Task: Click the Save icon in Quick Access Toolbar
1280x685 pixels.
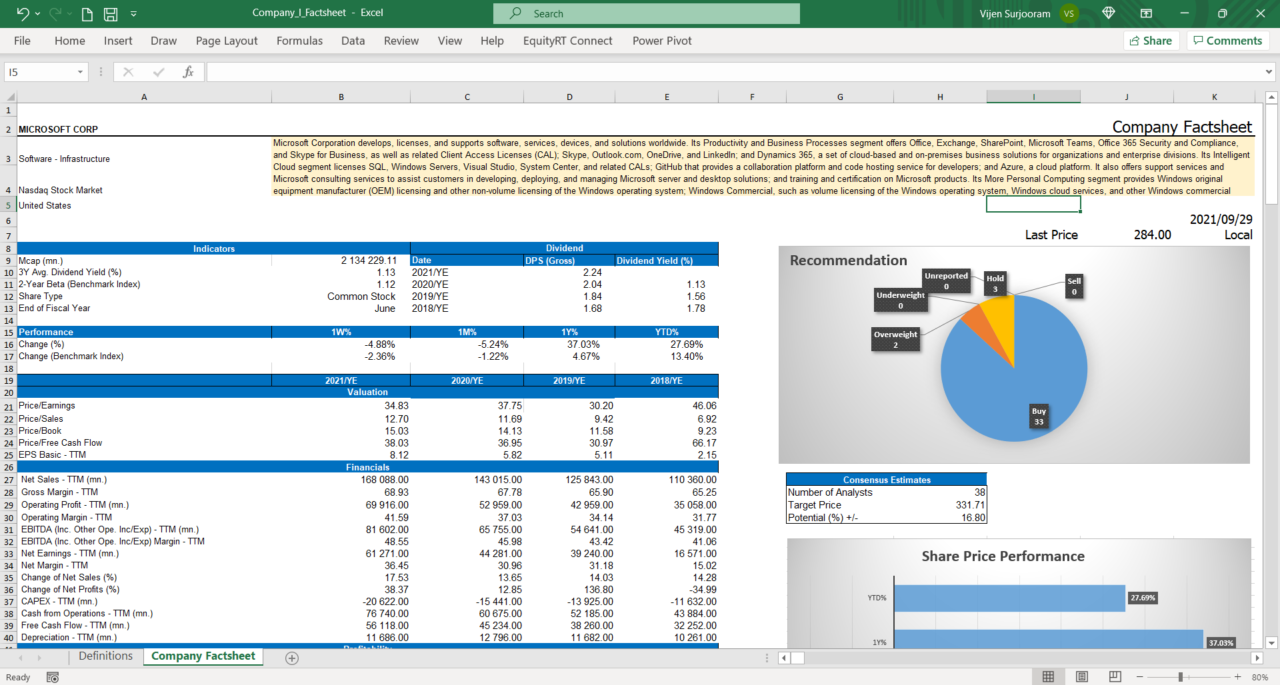Action: (x=111, y=13)
